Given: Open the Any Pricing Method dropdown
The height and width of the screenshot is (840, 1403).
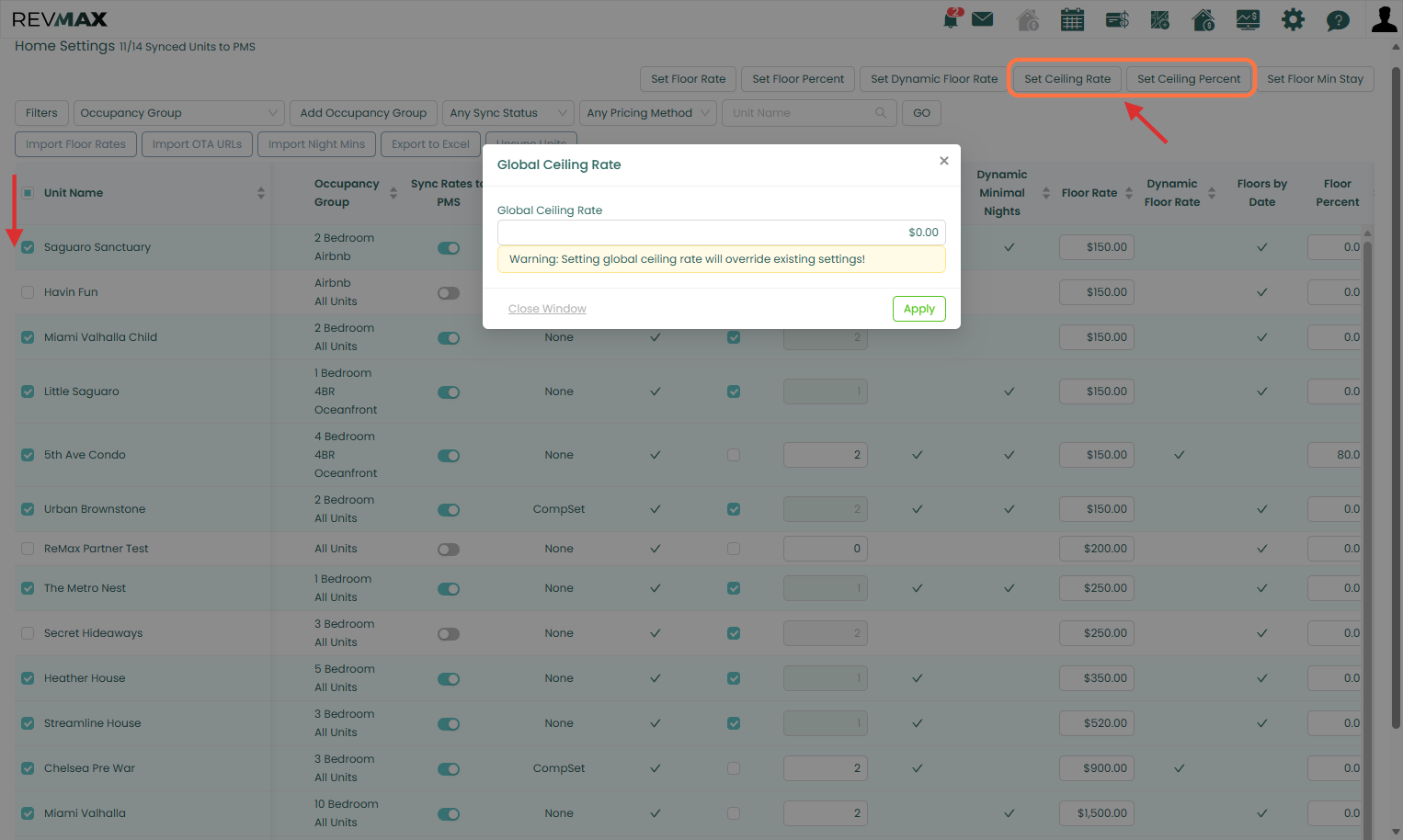Looking at the screenshot, I should (649, 113).
